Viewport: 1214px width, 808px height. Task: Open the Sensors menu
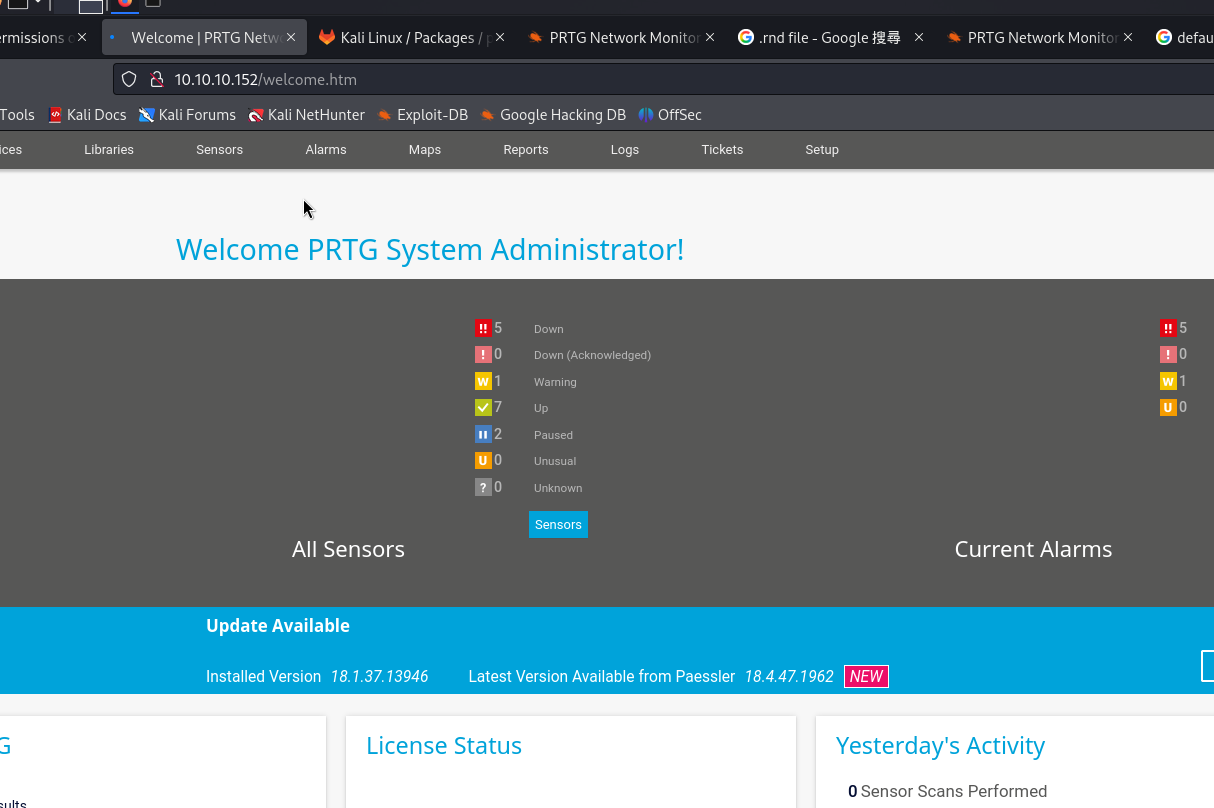(x=219, y=150)
